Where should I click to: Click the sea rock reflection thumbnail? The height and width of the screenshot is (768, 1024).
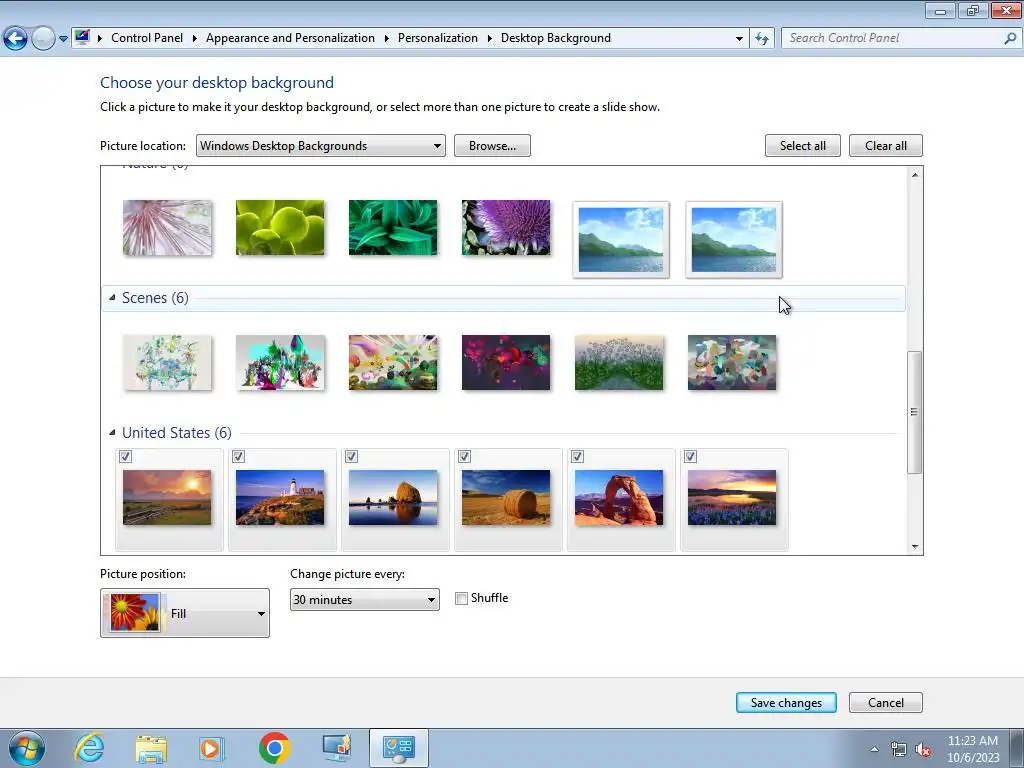pyautogui.click(x=393, y=498)
